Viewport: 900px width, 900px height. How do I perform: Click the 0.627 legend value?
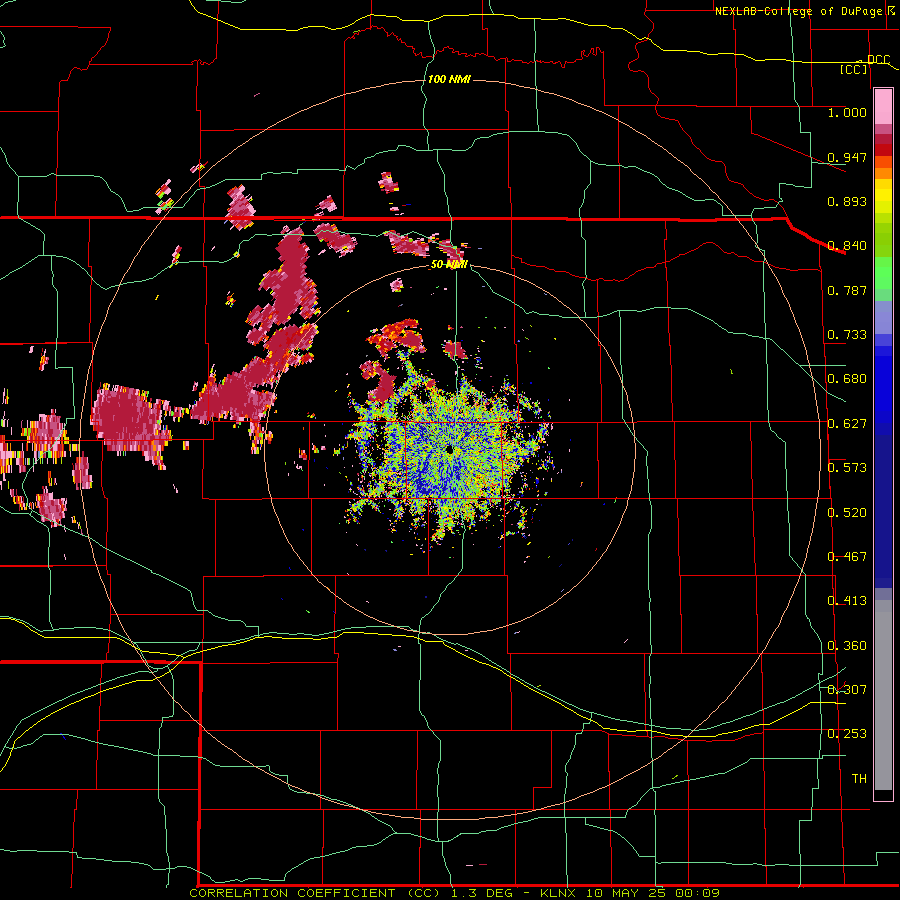point(847,424)
